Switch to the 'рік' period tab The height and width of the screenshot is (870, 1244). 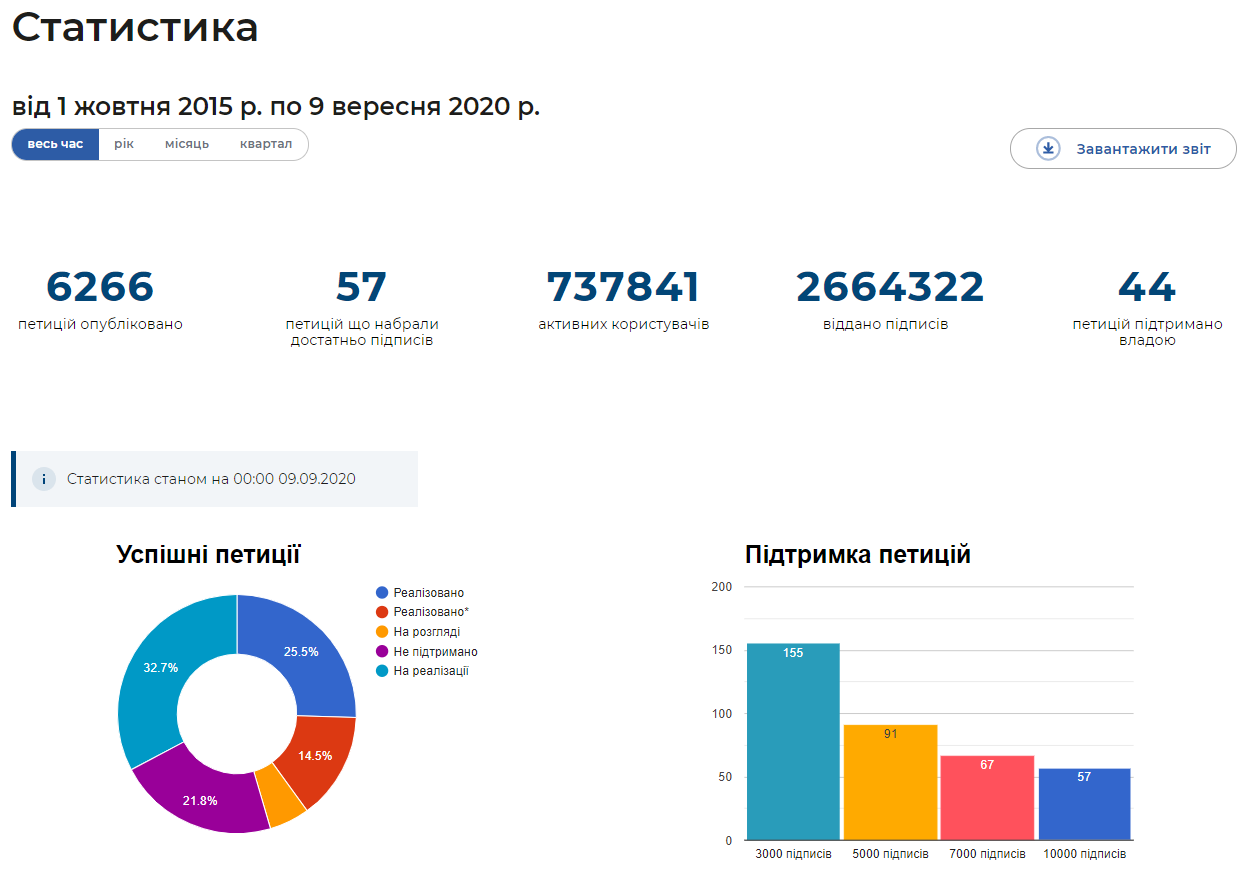(x=124, y=144)
